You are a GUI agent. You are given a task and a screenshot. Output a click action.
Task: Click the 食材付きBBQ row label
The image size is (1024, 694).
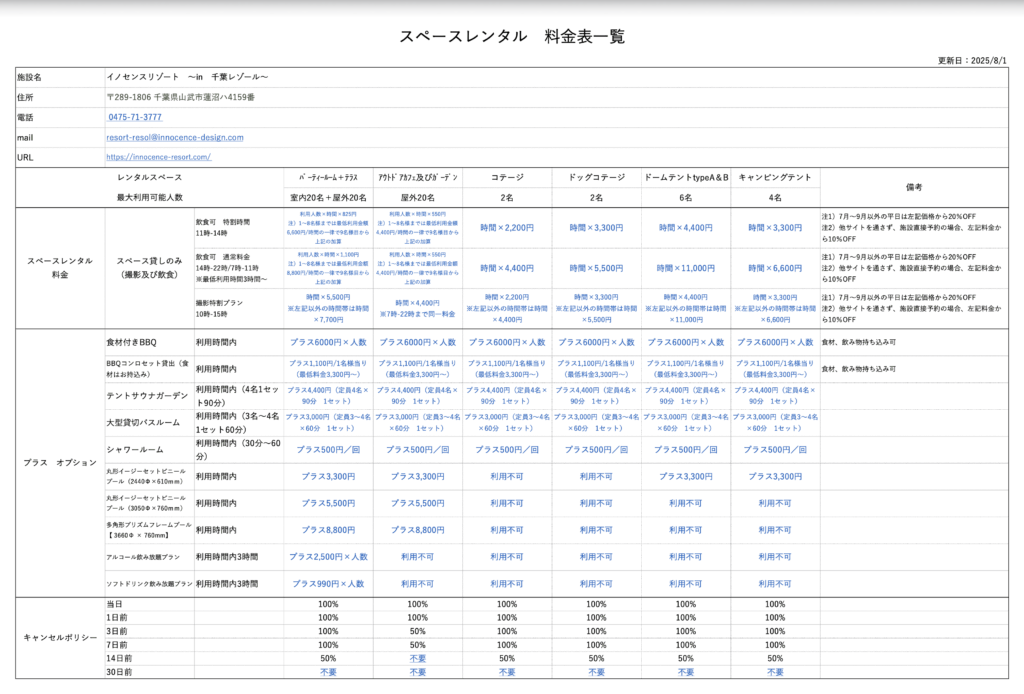(133, 342)
